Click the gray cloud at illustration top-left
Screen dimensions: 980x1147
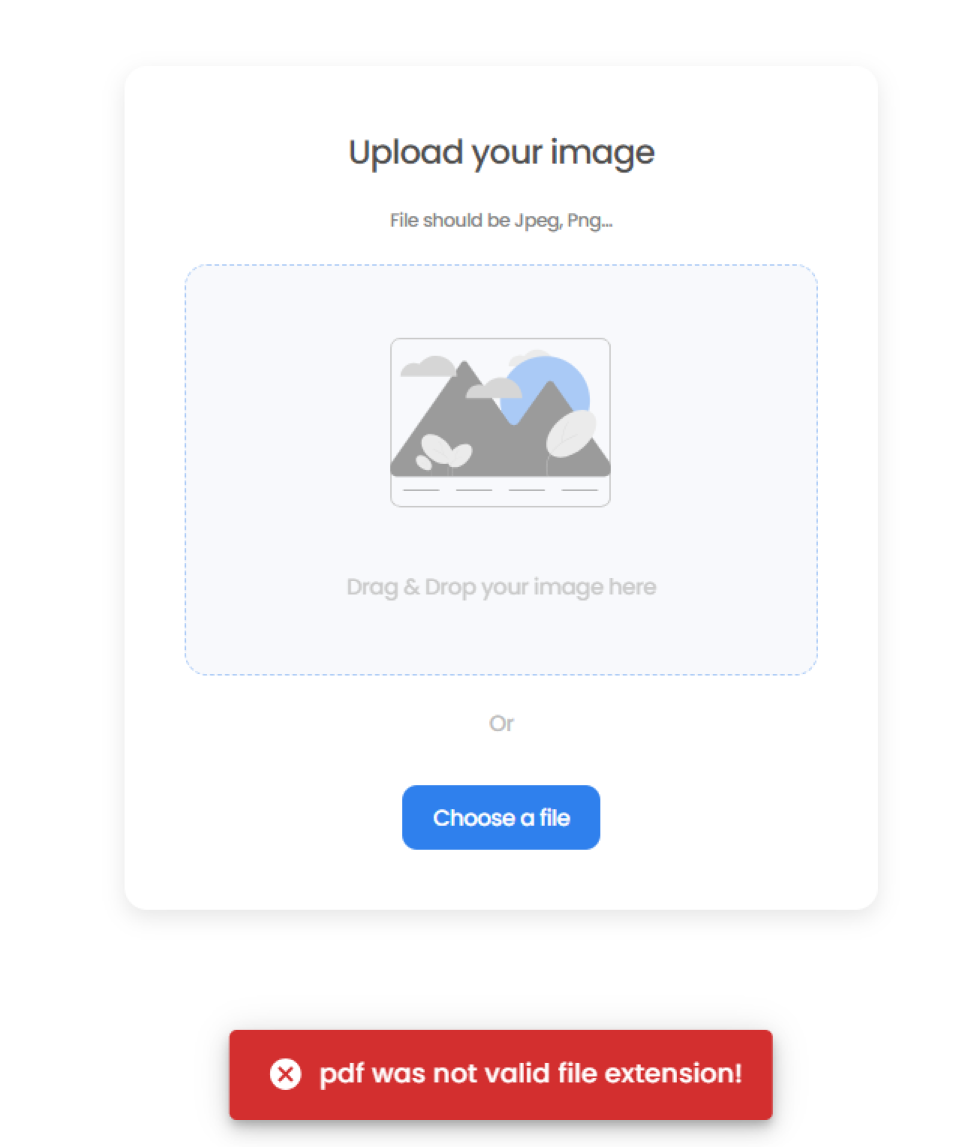click(x=429, y=366)
